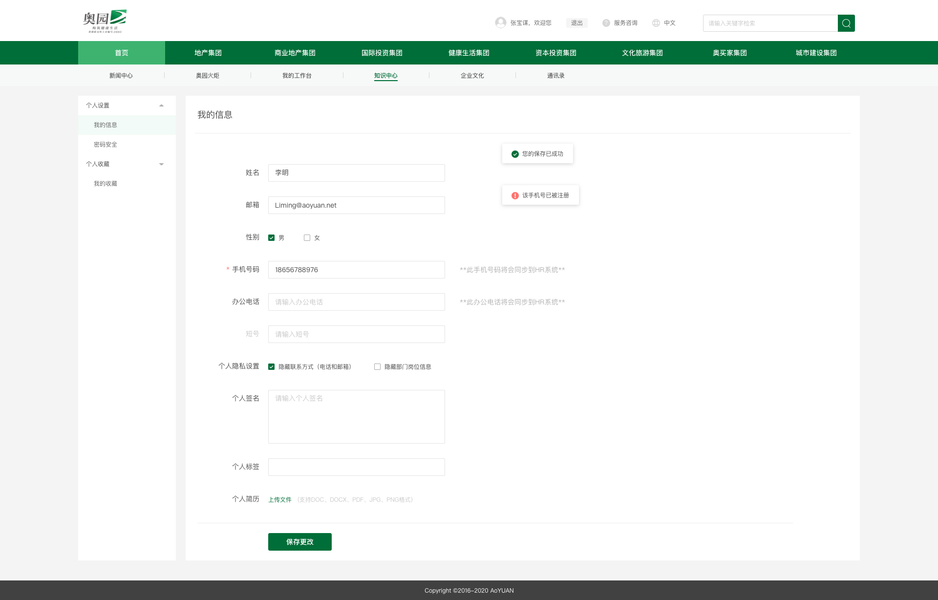The image size is (938, 600).
Task: Open 资本投资集团 navigation tab
Action: tap(556, 53)
